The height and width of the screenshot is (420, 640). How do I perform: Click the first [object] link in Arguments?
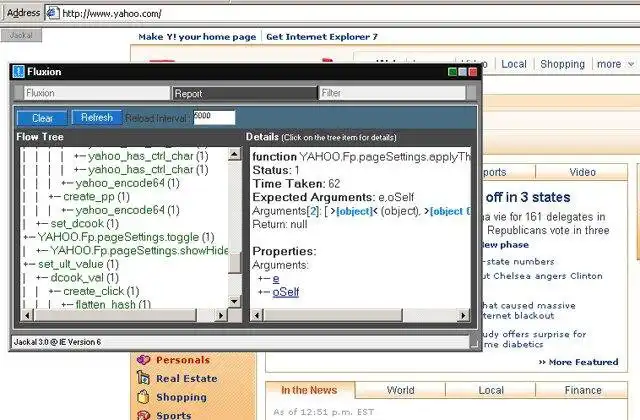point(354,211)
